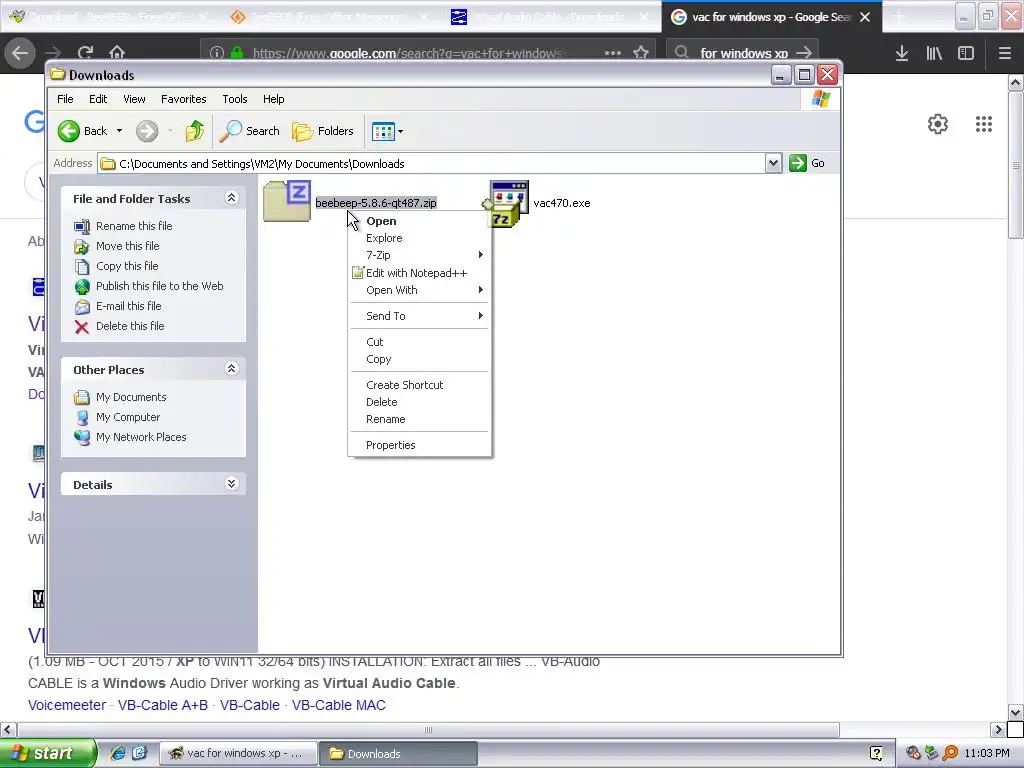Choose Rename in the context menu
This screenshot has width=1024, height=768.
(x=419, y=419)
